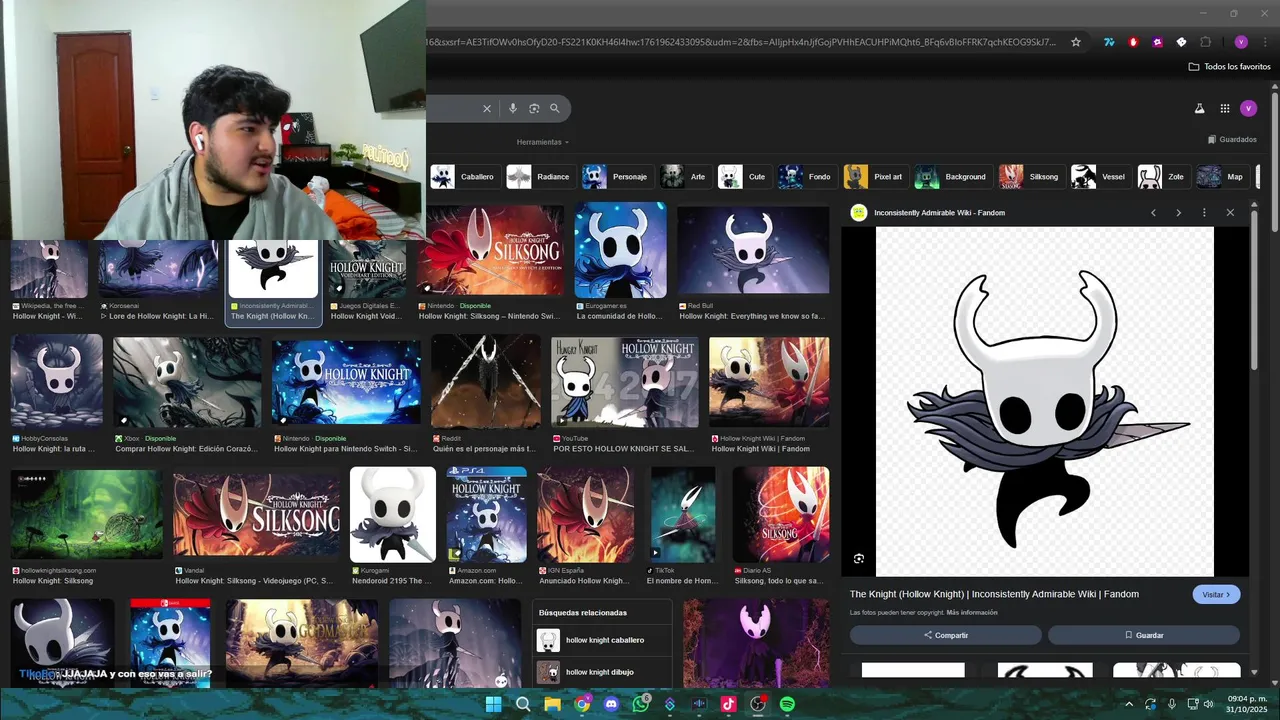This screenshot has height=720, width=1280.
Task: Click the Visitar button
Action: click(1216, 594)
